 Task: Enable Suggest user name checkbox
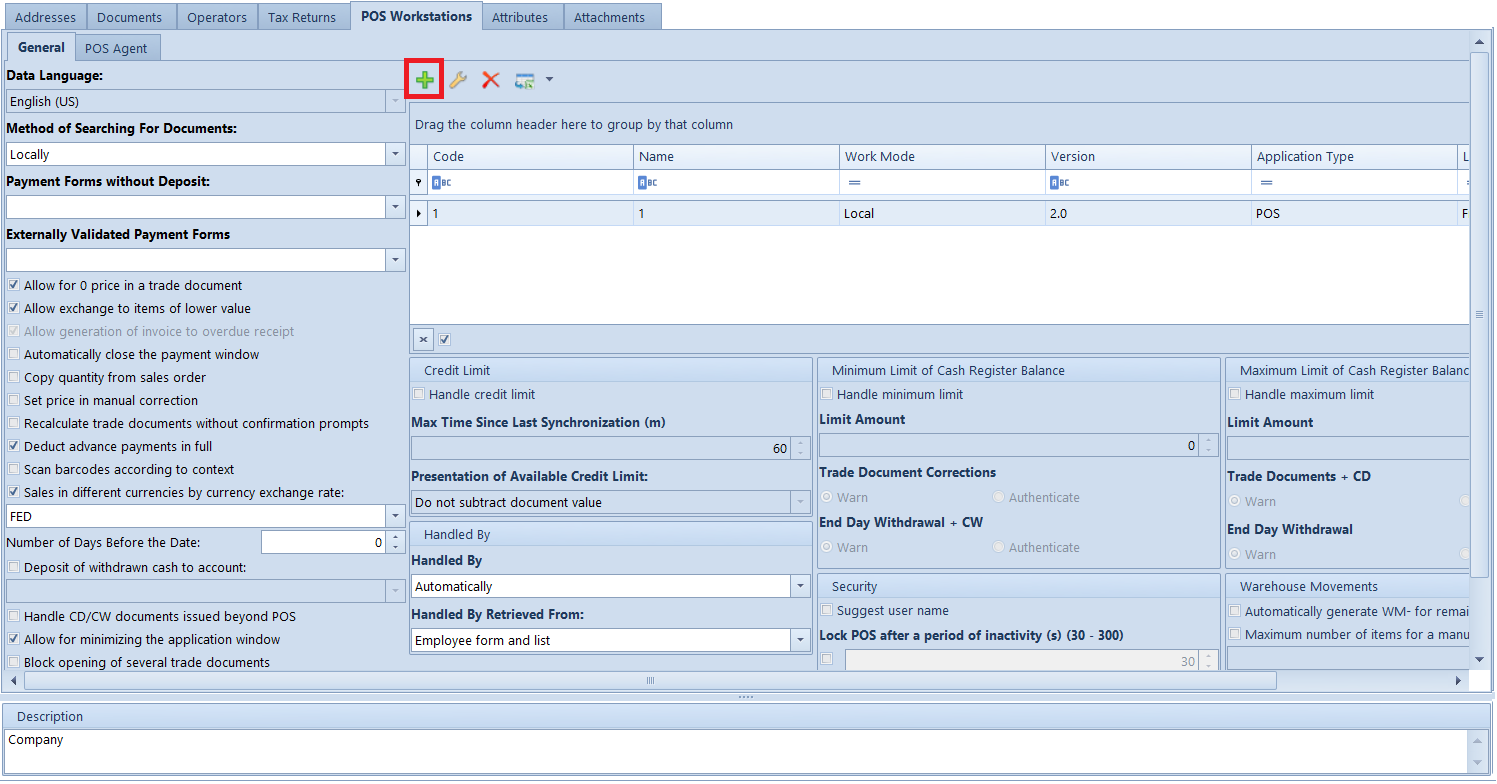tap(827, 611)
